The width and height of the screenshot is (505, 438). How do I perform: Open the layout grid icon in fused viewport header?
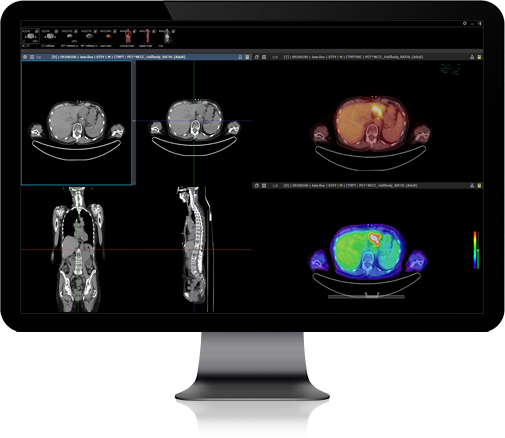pos(264,57)
